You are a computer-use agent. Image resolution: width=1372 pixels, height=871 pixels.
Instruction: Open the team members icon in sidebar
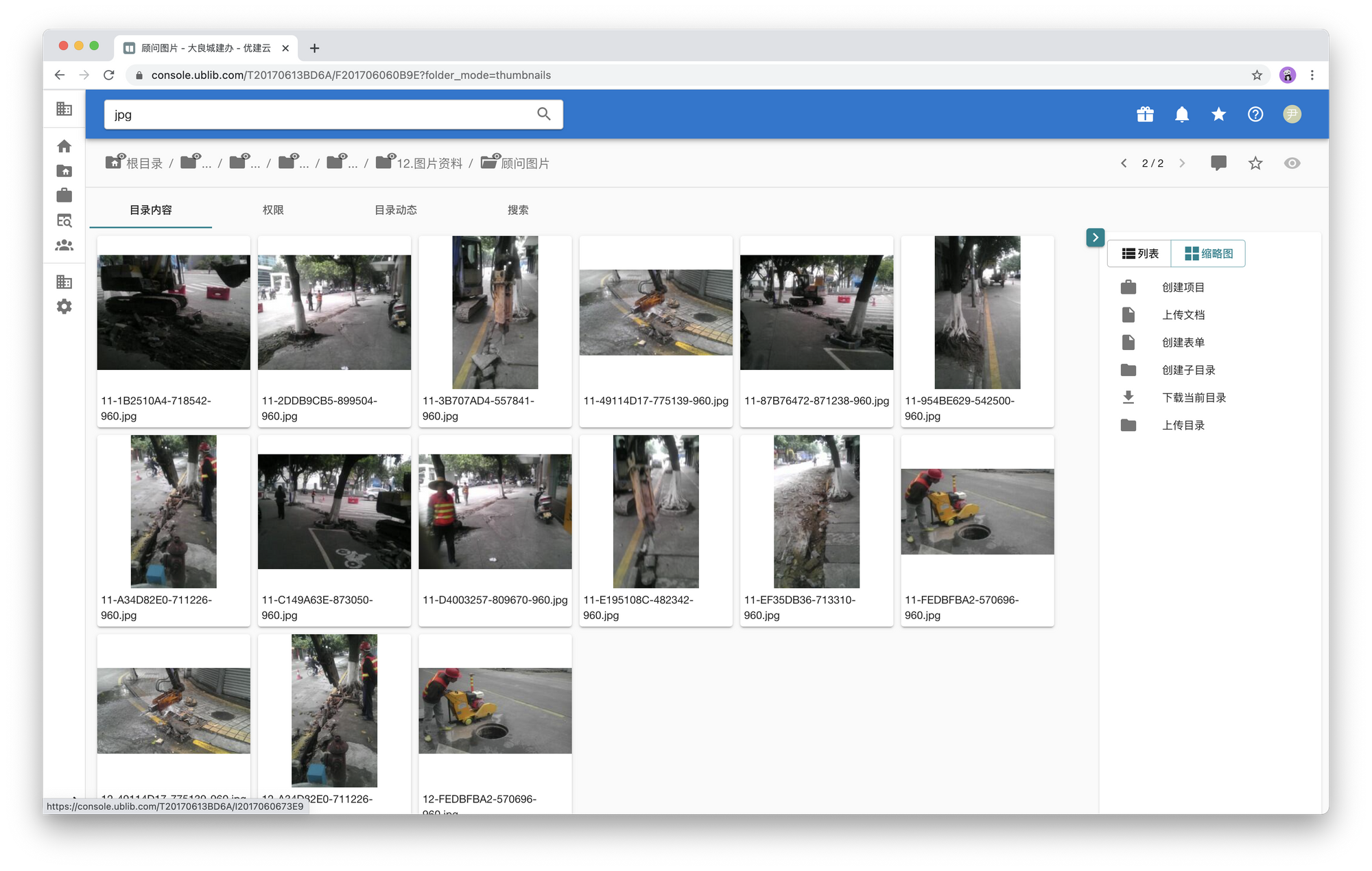tap(64, 245)
